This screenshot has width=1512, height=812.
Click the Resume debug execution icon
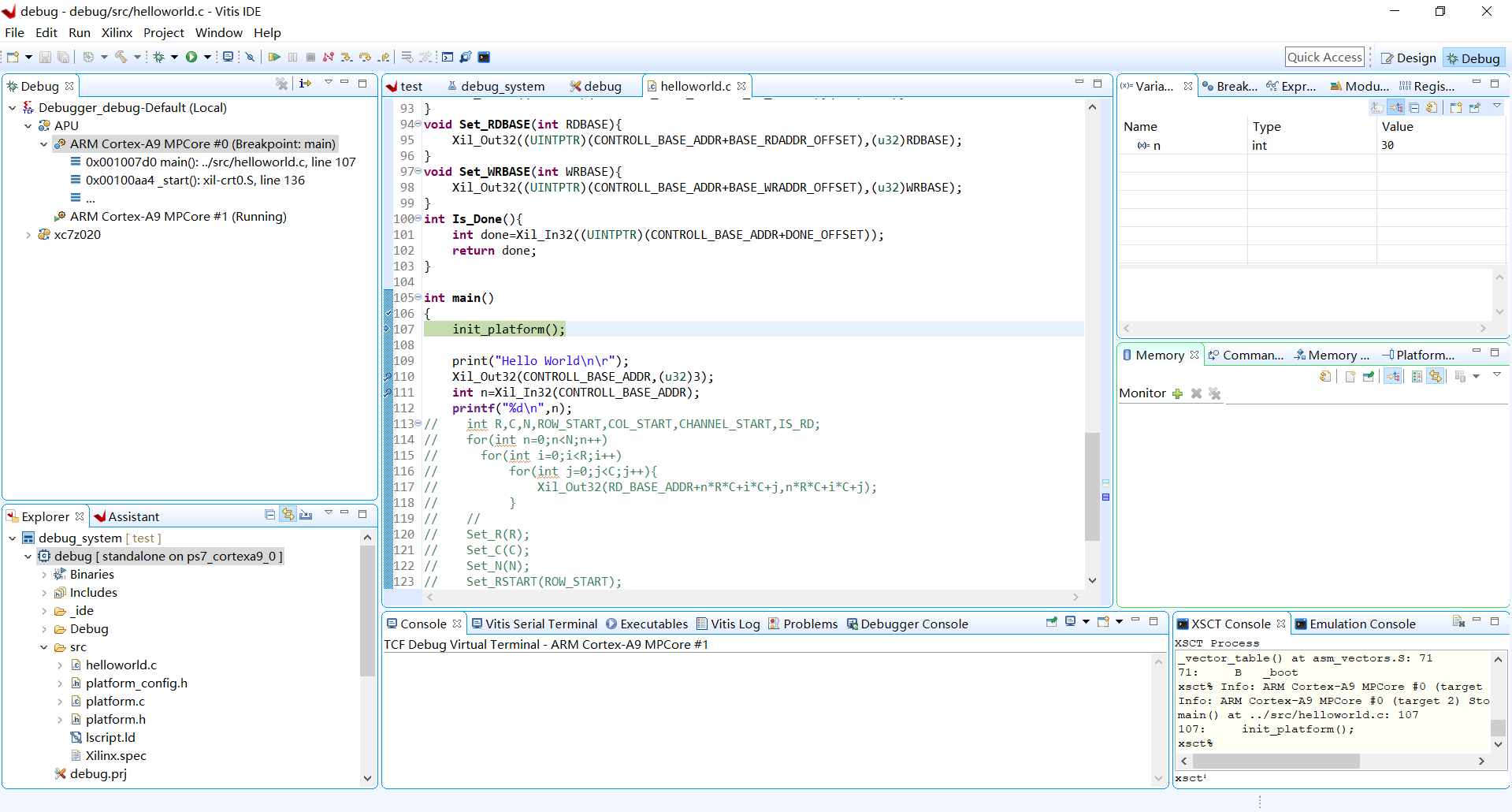pyautogui.click(x=274, y=57)
